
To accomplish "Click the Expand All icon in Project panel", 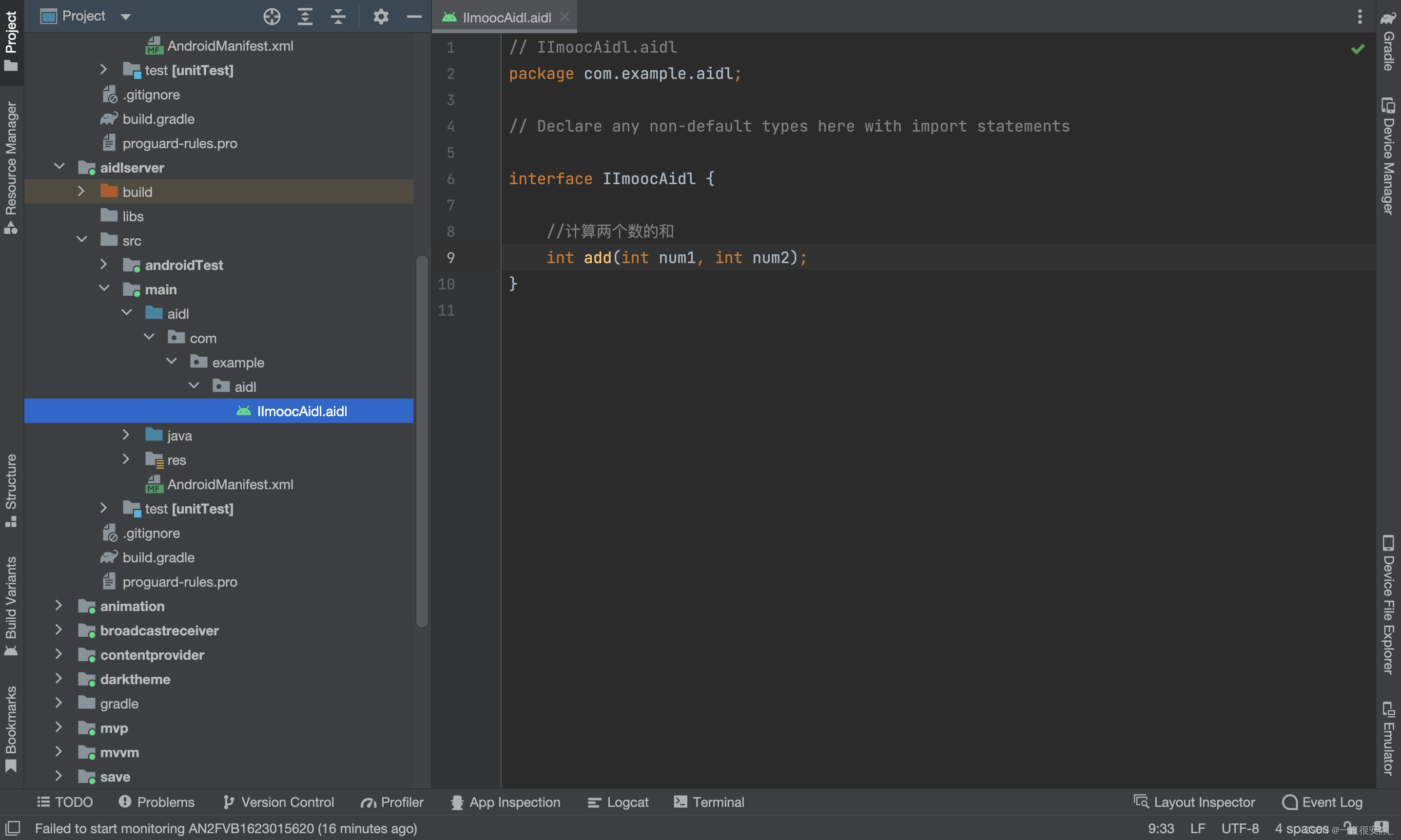I will [x=305, y=17].
